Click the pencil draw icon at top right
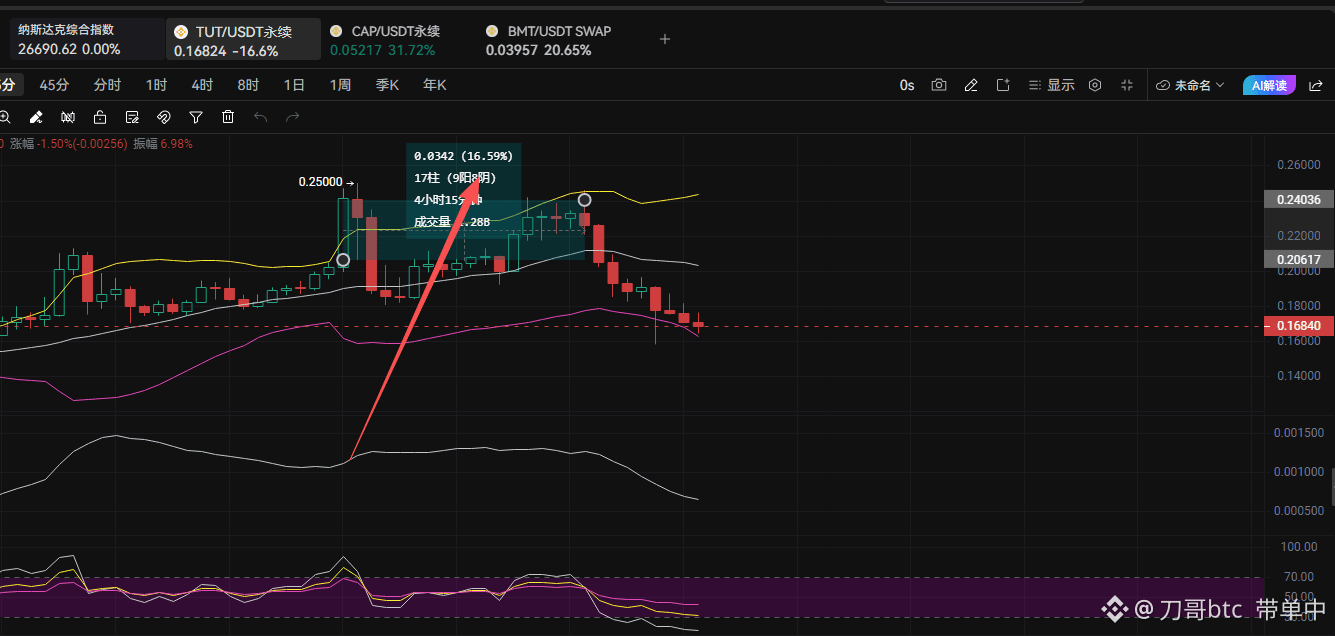 point(970,85)
